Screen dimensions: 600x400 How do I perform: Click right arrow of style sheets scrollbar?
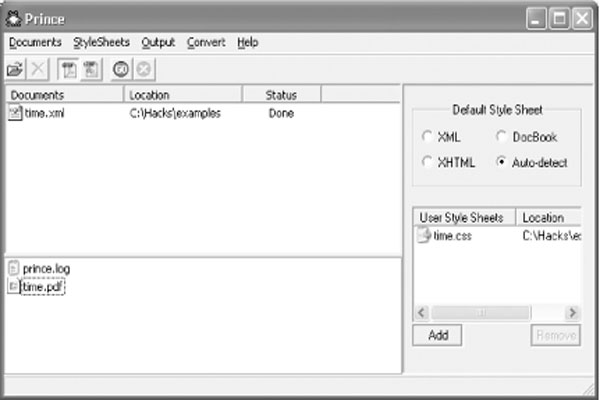(x=572, y=313)
